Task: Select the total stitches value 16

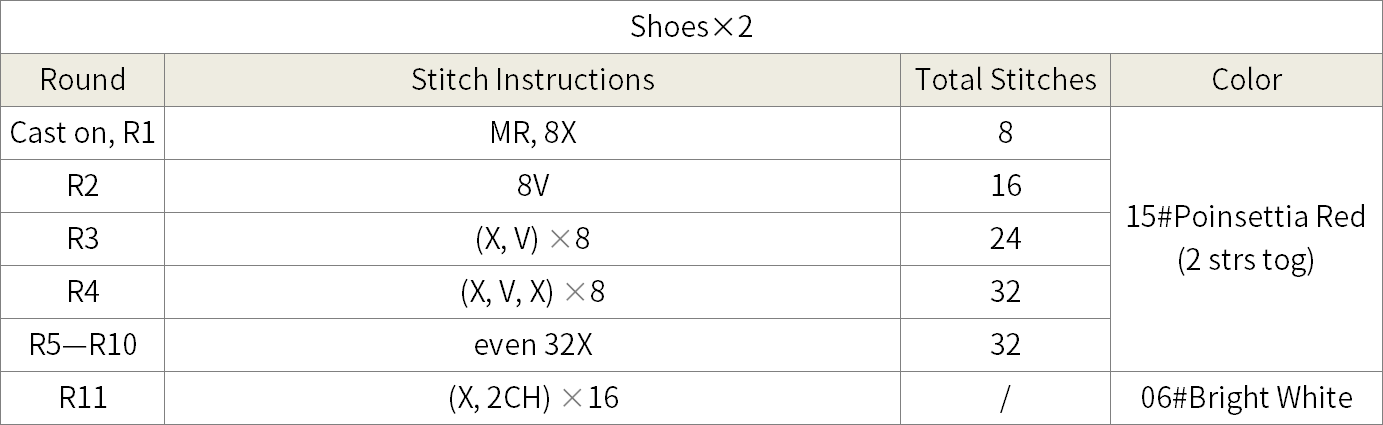Action: click(1006, 186)
